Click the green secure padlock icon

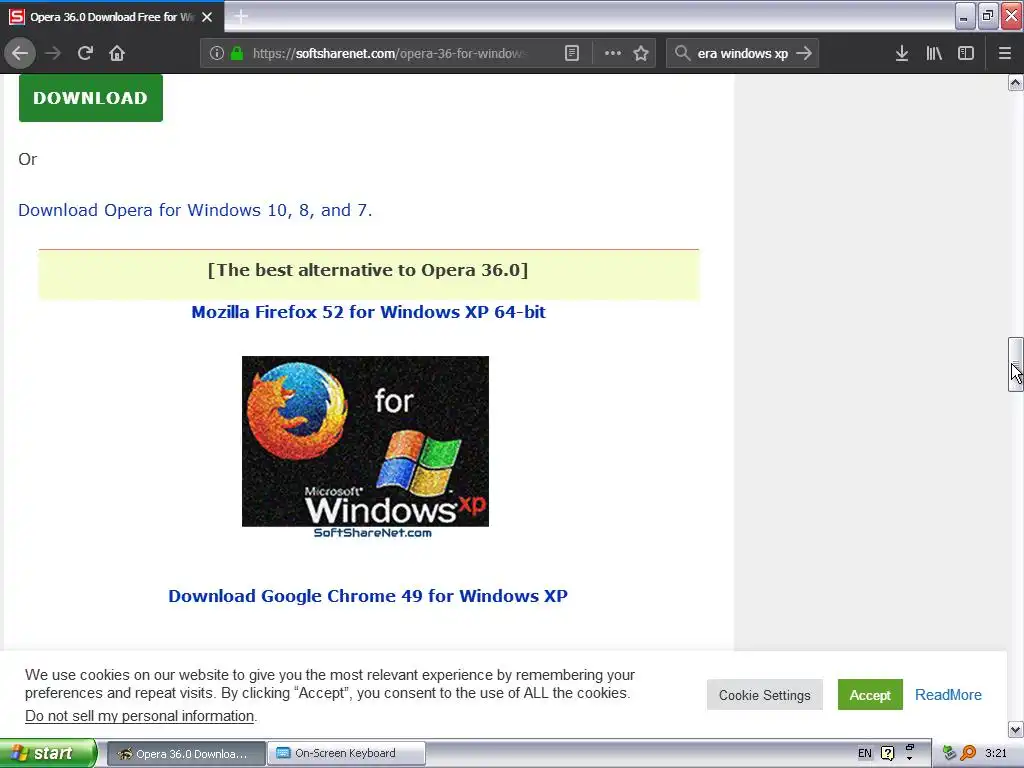(x=237, y=53)
